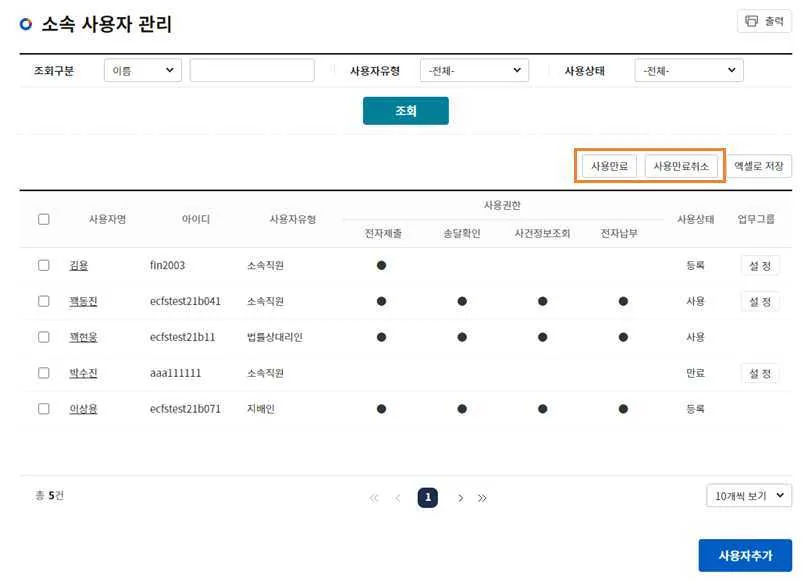Click the 송달확인 sub-column header
This screenshot has height=582, width=804.
(x=462, y=234)
